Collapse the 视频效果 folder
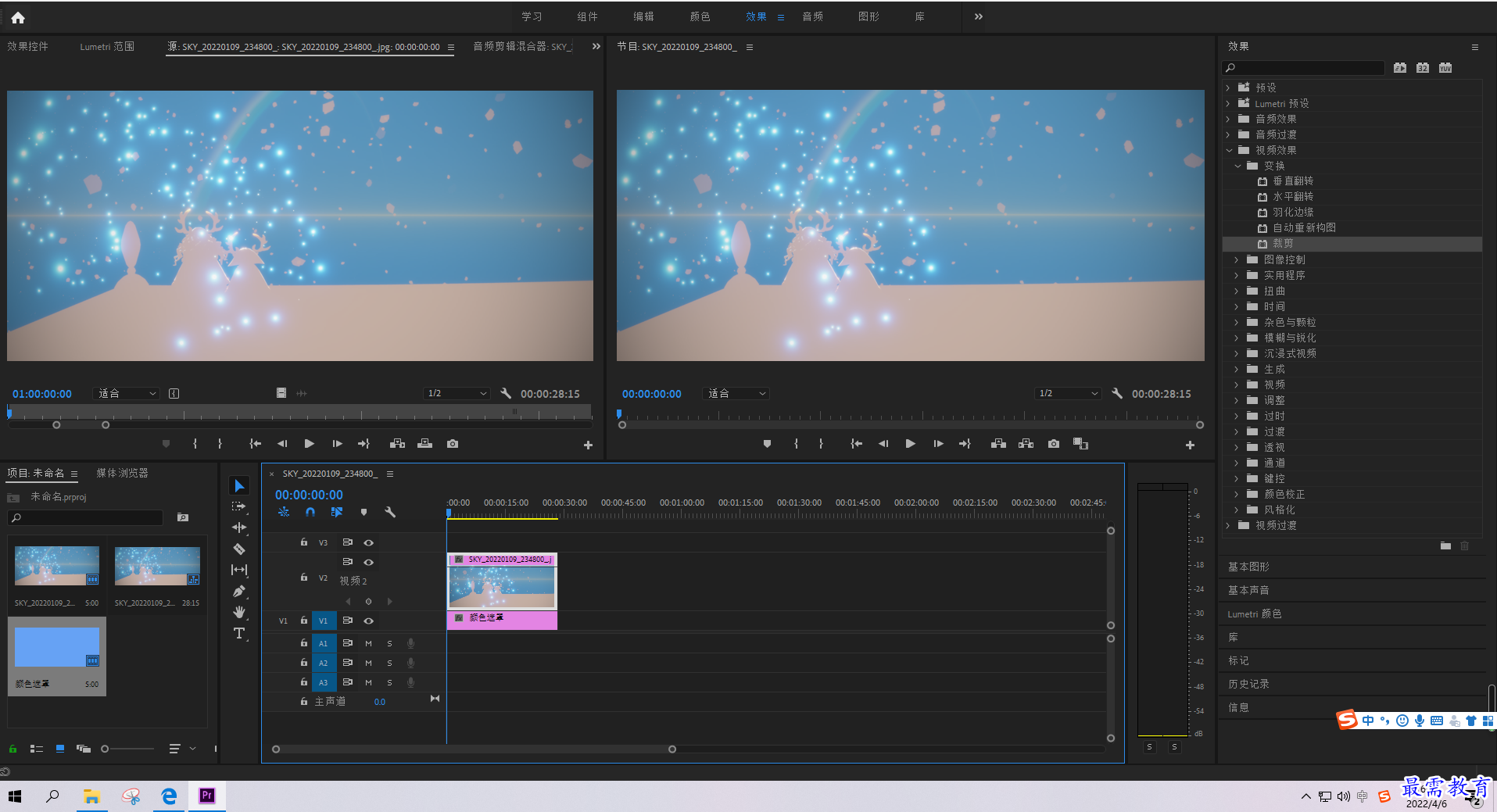Image resolution: width=1497 pixels, height=812 pixels. click(1228, 150)
